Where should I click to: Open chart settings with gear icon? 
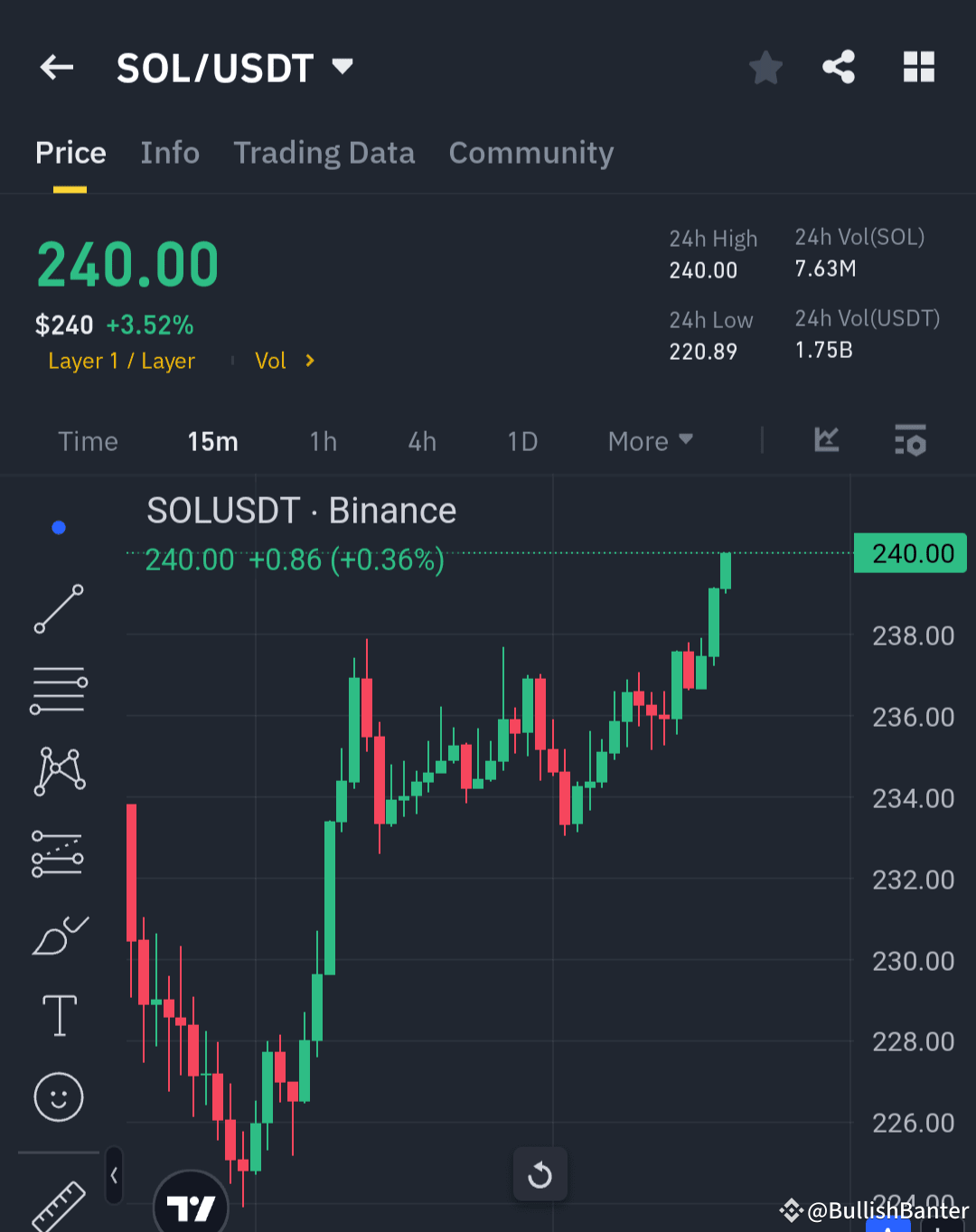[x=910, y=441]
